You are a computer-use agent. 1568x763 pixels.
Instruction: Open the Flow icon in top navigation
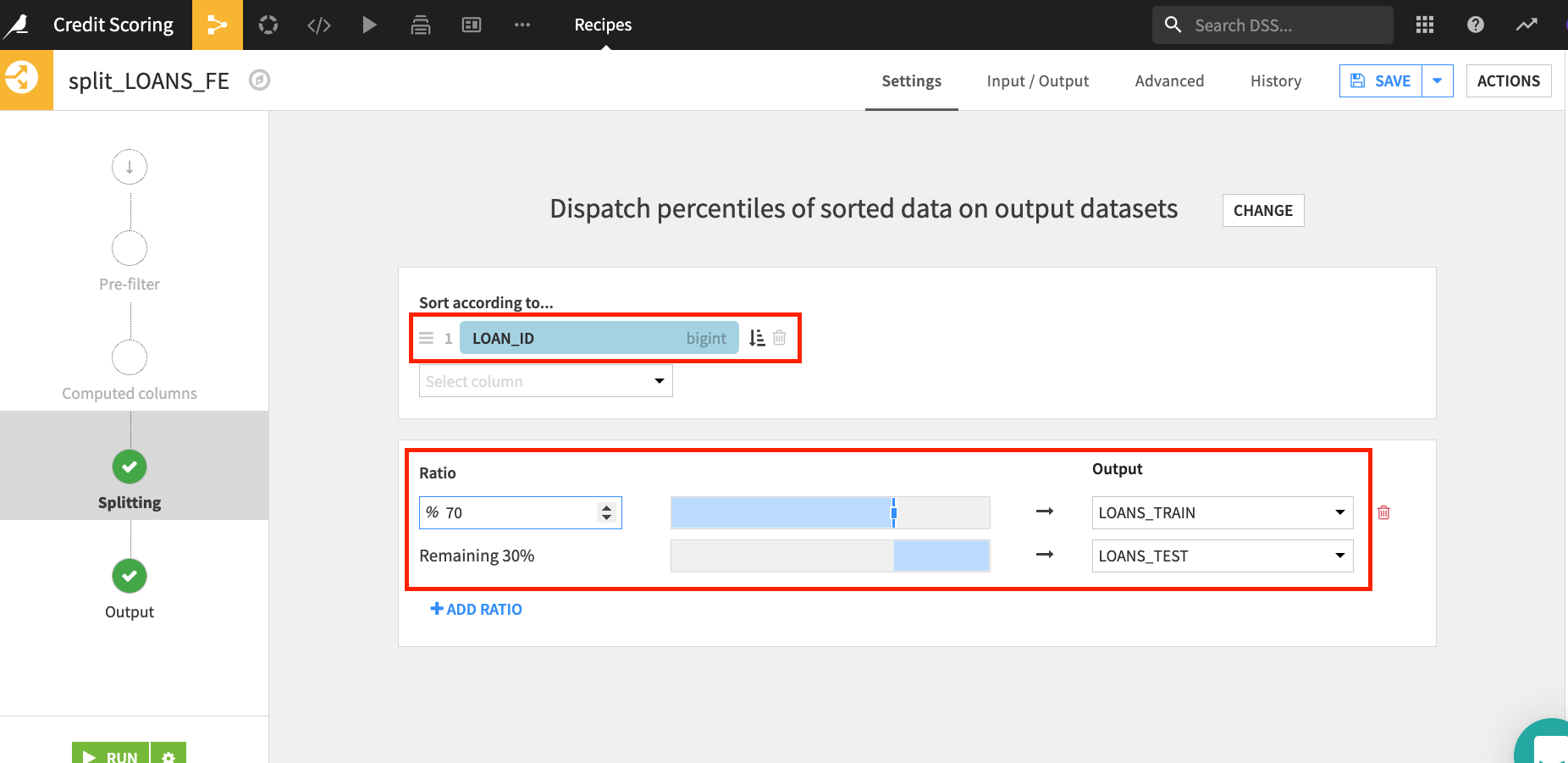tap(217, 25)
